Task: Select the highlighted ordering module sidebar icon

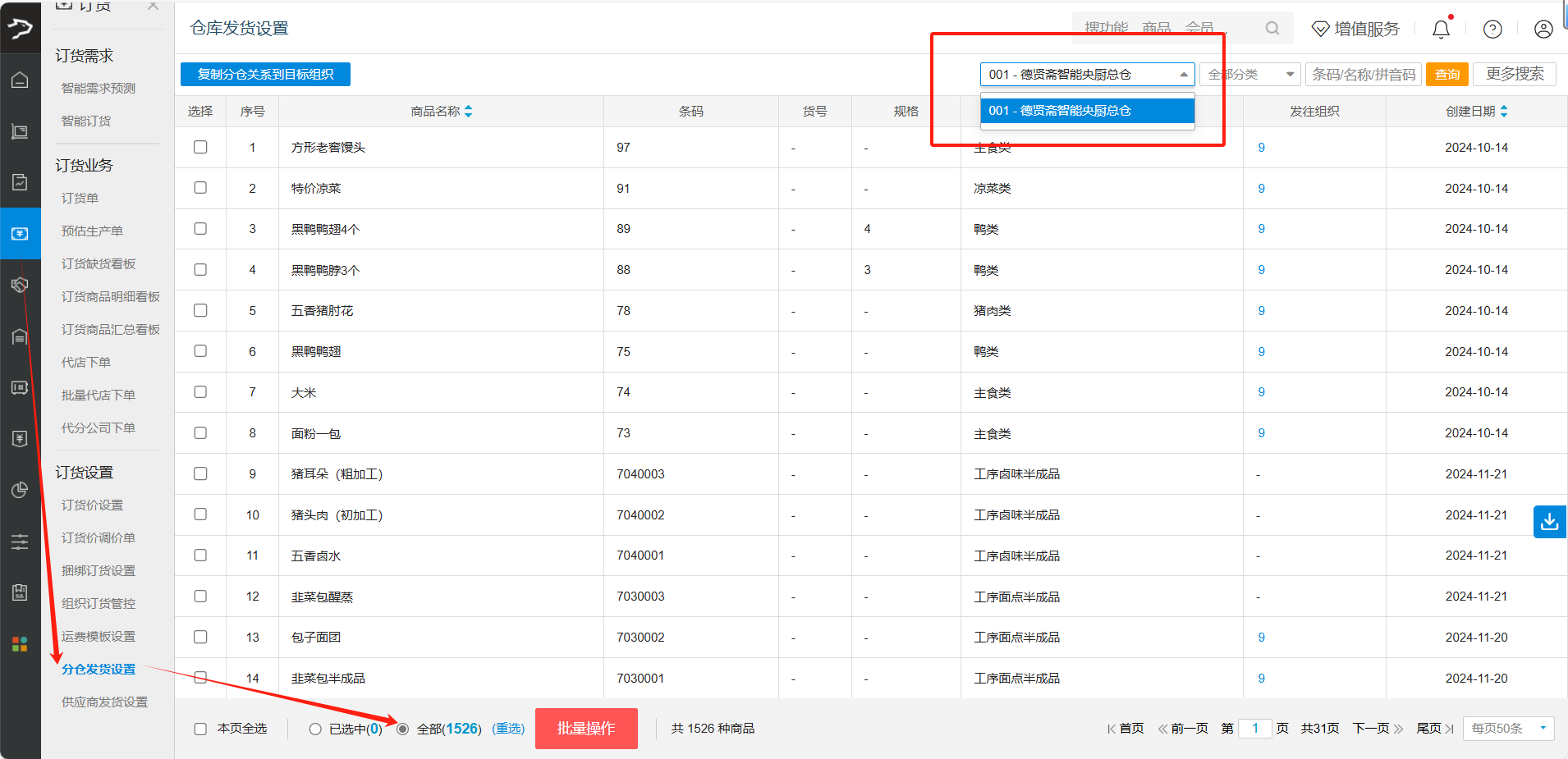Action: [x=20, y=234]
